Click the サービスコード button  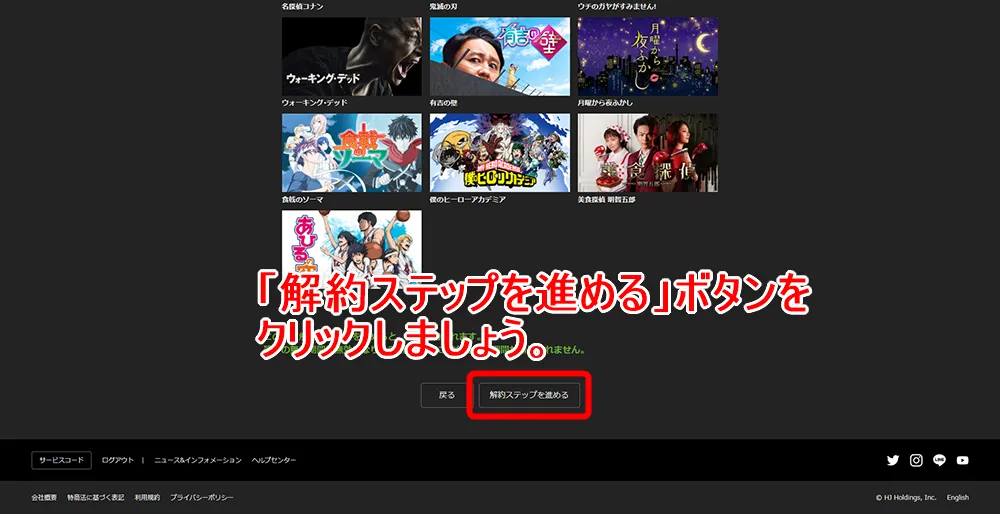coord(61,460)
